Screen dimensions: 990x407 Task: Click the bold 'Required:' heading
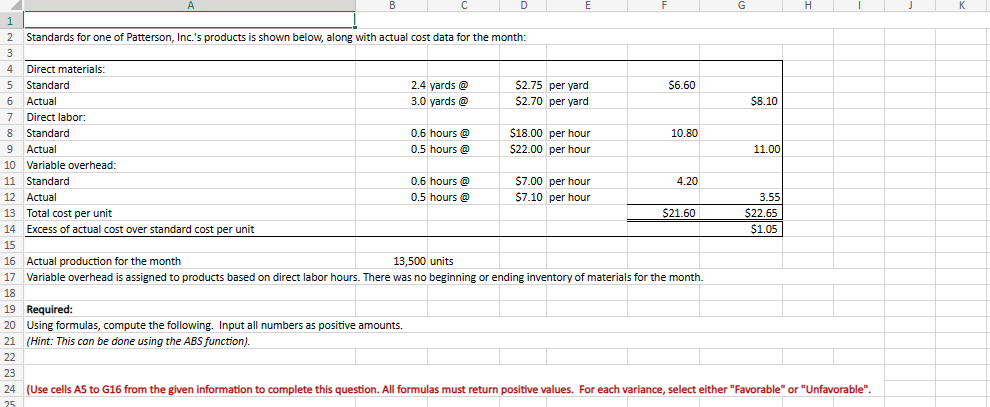click(x=49, y=309)
